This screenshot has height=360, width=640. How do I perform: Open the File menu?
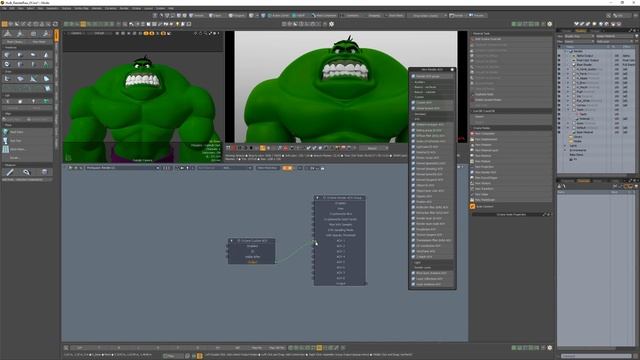[4, 8]
